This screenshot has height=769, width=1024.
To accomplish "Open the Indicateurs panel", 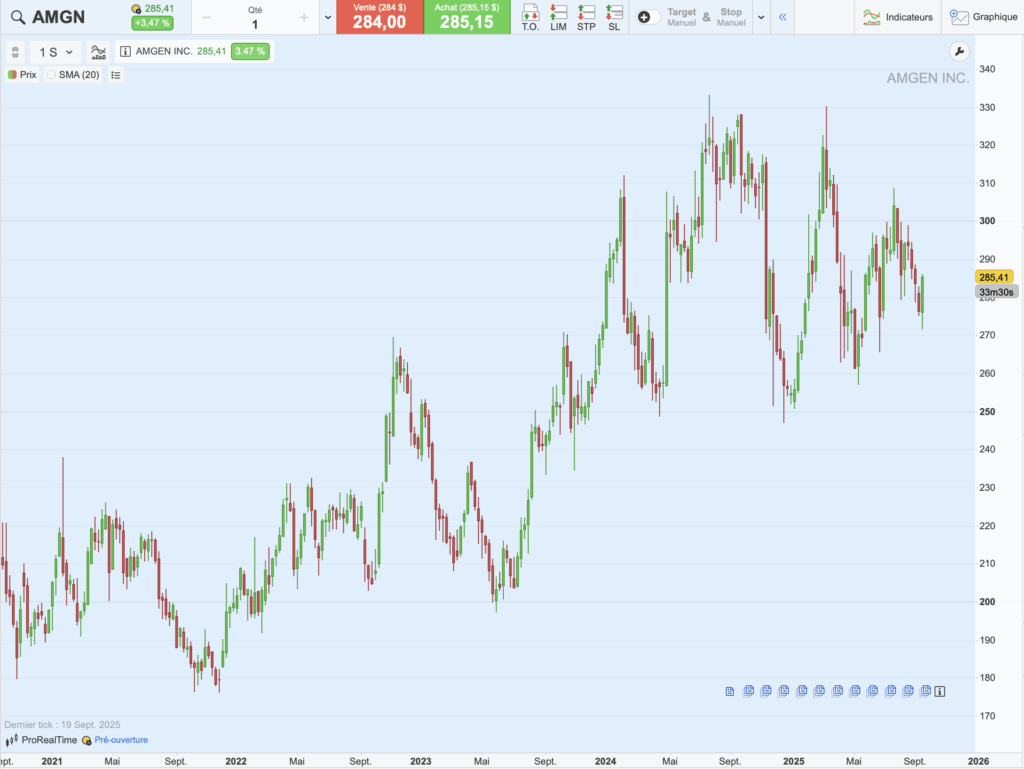I will pos(898,17).
